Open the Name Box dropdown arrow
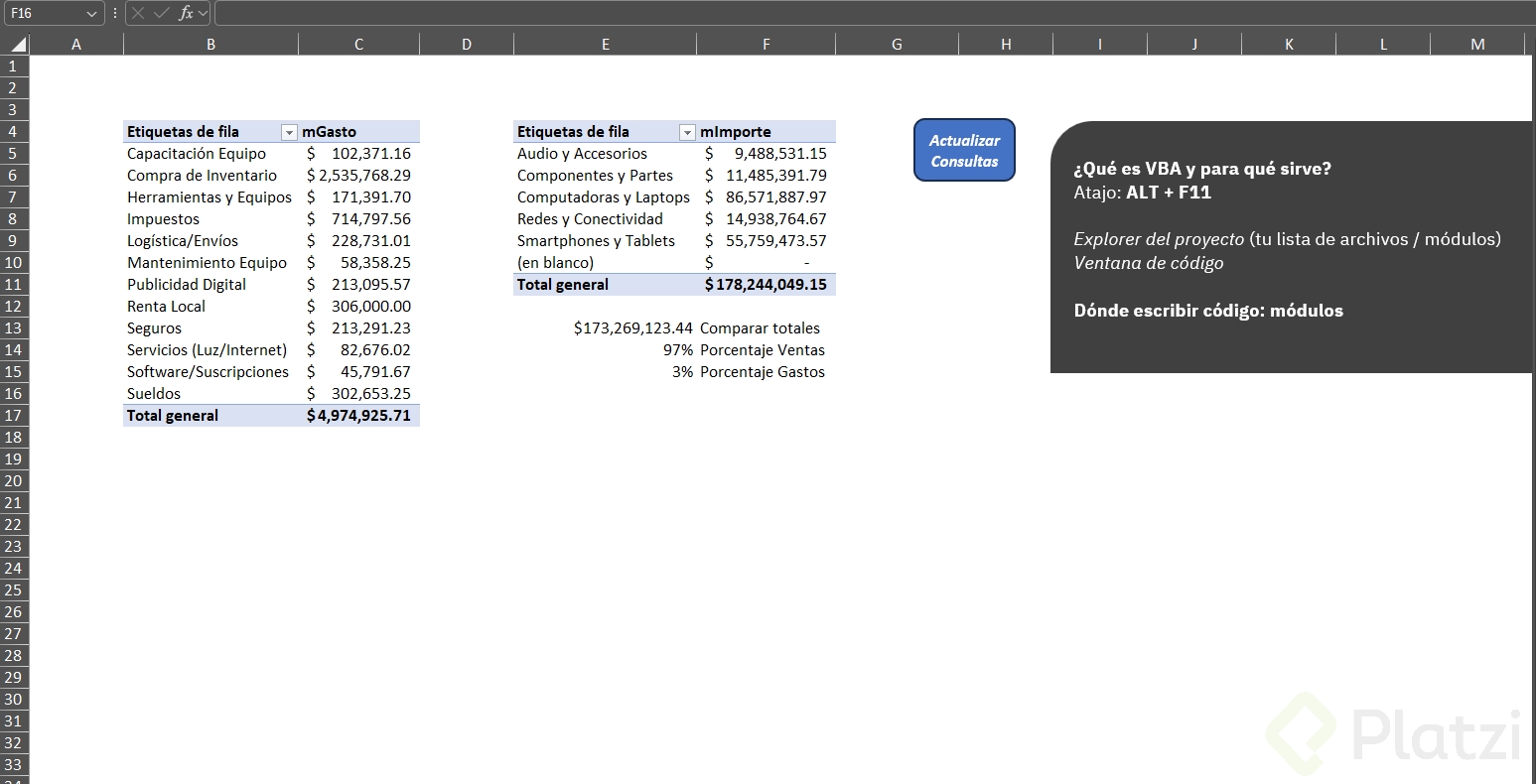The height and width of the screenshot is (784, 1536). tap(92, 14)
